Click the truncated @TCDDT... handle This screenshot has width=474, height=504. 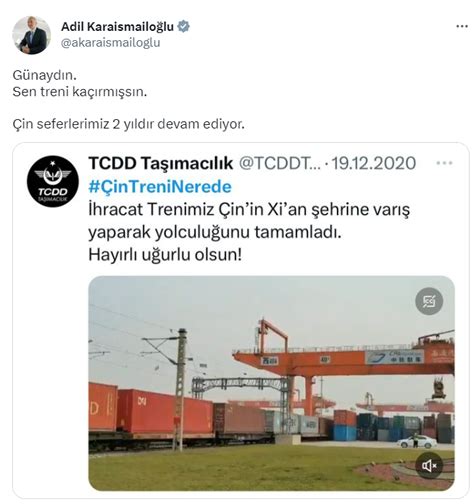click(x=280, y=163)
